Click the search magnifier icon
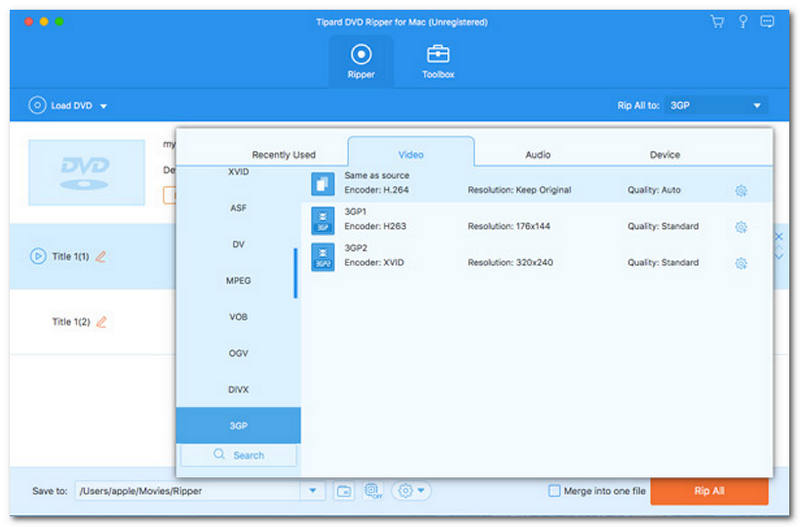Viewport: 800px width, 527px height. coord(219,454)
